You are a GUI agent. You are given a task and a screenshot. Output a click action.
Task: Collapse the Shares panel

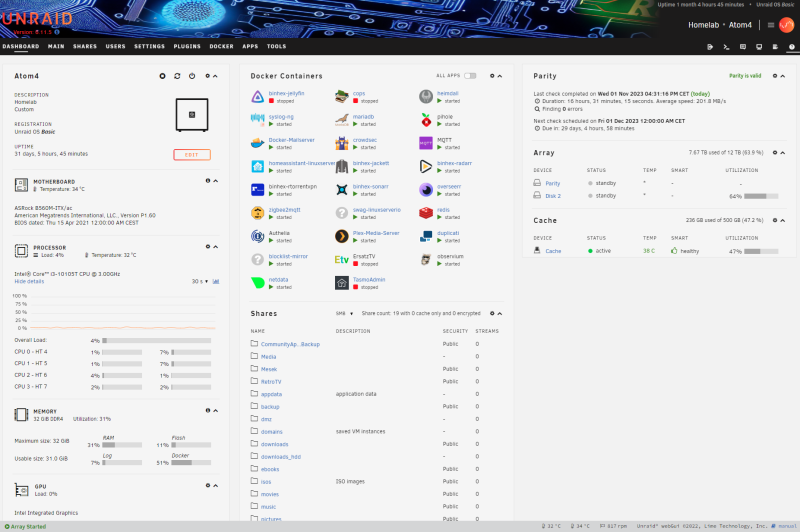tap(500, 314)
